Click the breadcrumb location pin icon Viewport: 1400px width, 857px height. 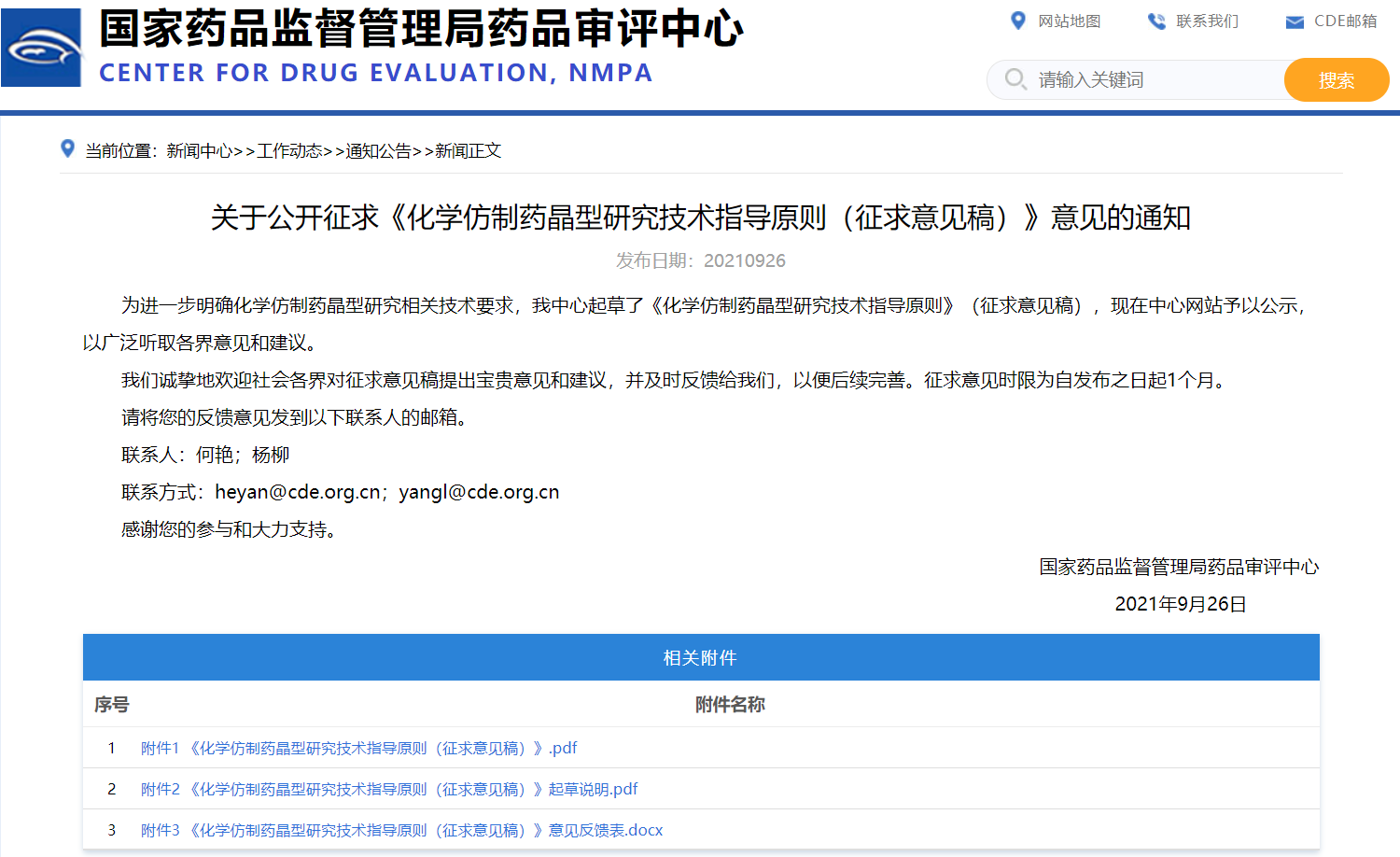tap(67, 148)
